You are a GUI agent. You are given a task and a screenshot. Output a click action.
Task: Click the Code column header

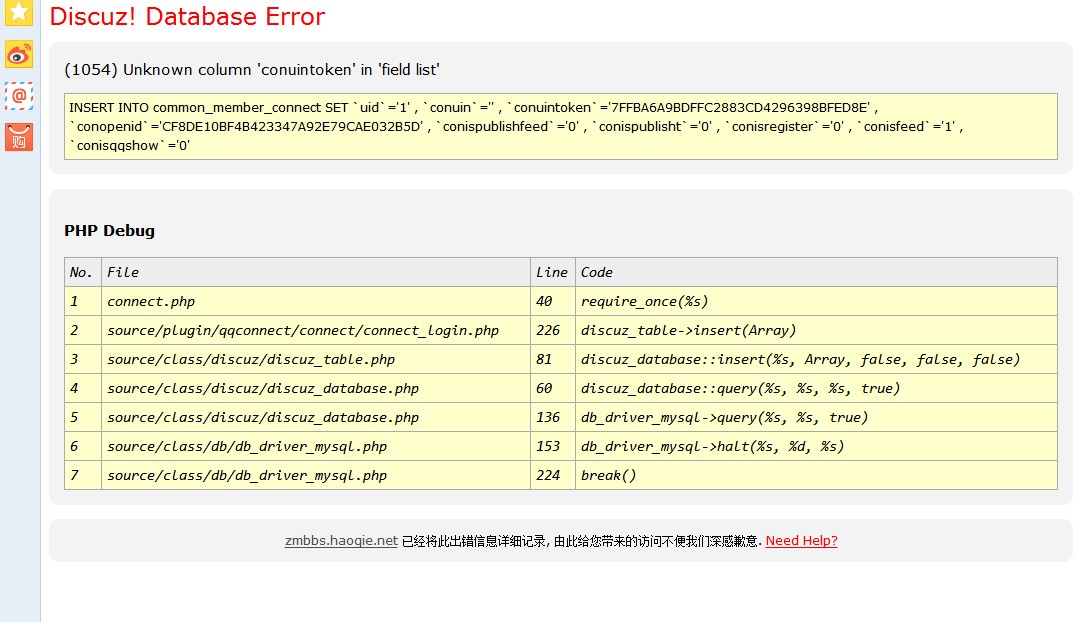pyautogui.click(x=597, y=272)
